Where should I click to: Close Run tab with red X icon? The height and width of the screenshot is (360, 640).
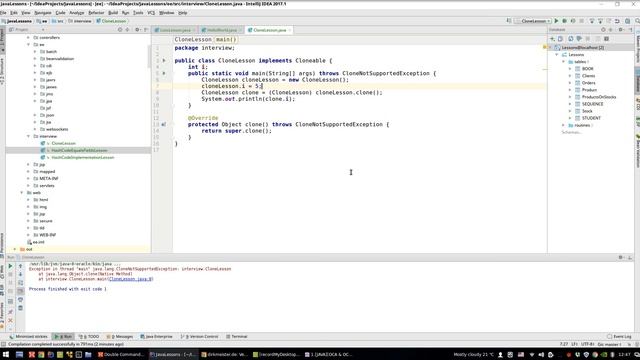click(11, 320)
